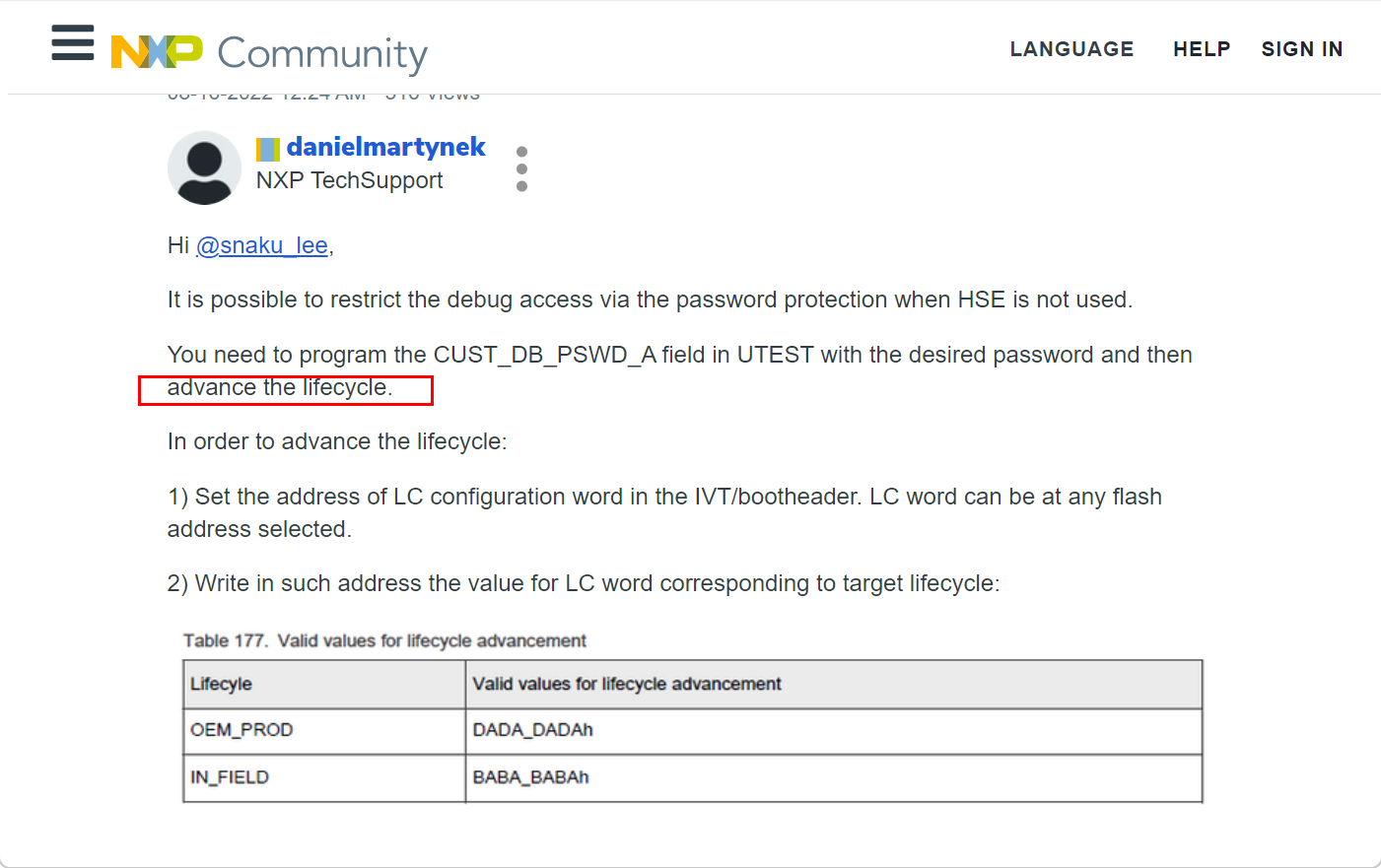Click the Table 177 caption text
This screenshot has height=868, width=1381.
click(x=384, y=640)
